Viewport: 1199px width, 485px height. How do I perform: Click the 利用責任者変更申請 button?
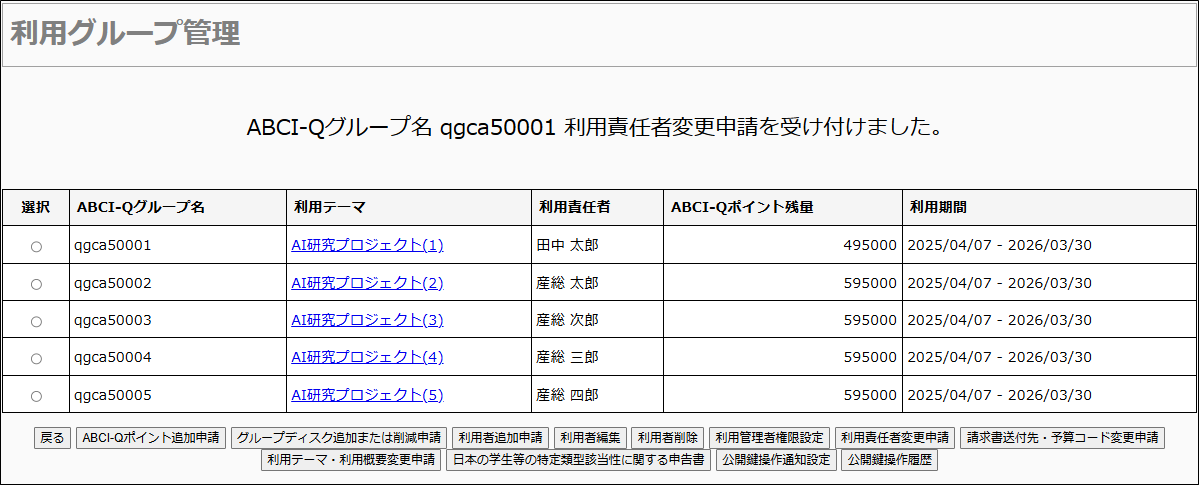pos(895,438)
